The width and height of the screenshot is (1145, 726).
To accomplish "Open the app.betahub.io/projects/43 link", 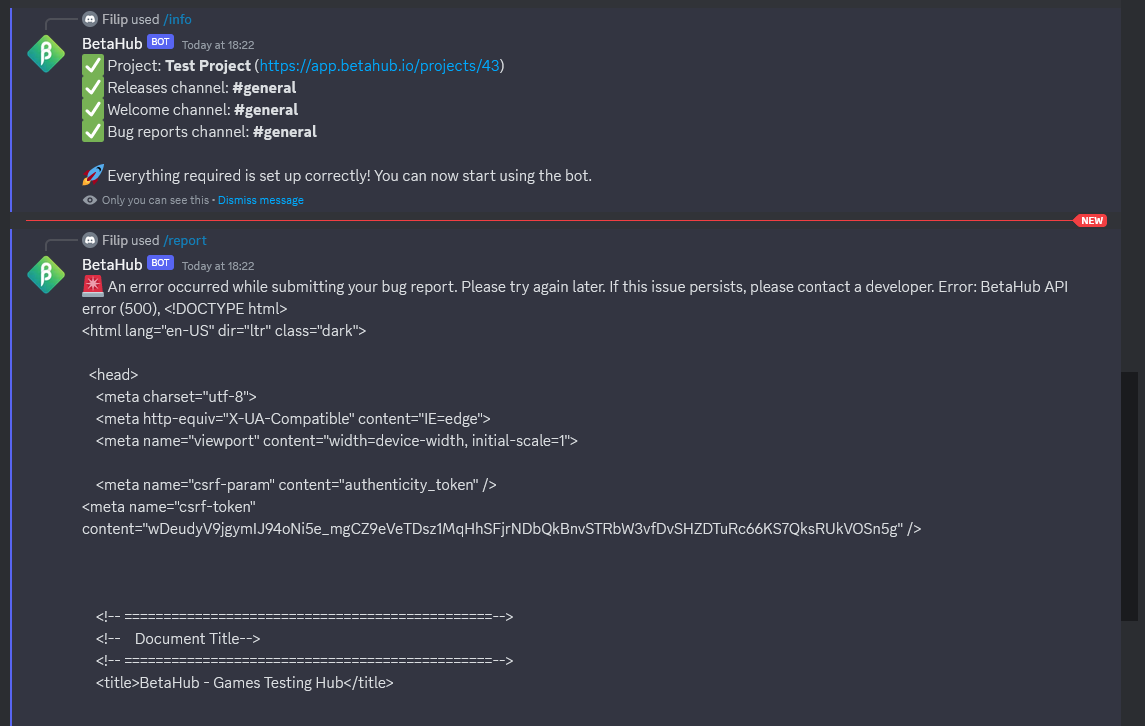I will (380, 66).
